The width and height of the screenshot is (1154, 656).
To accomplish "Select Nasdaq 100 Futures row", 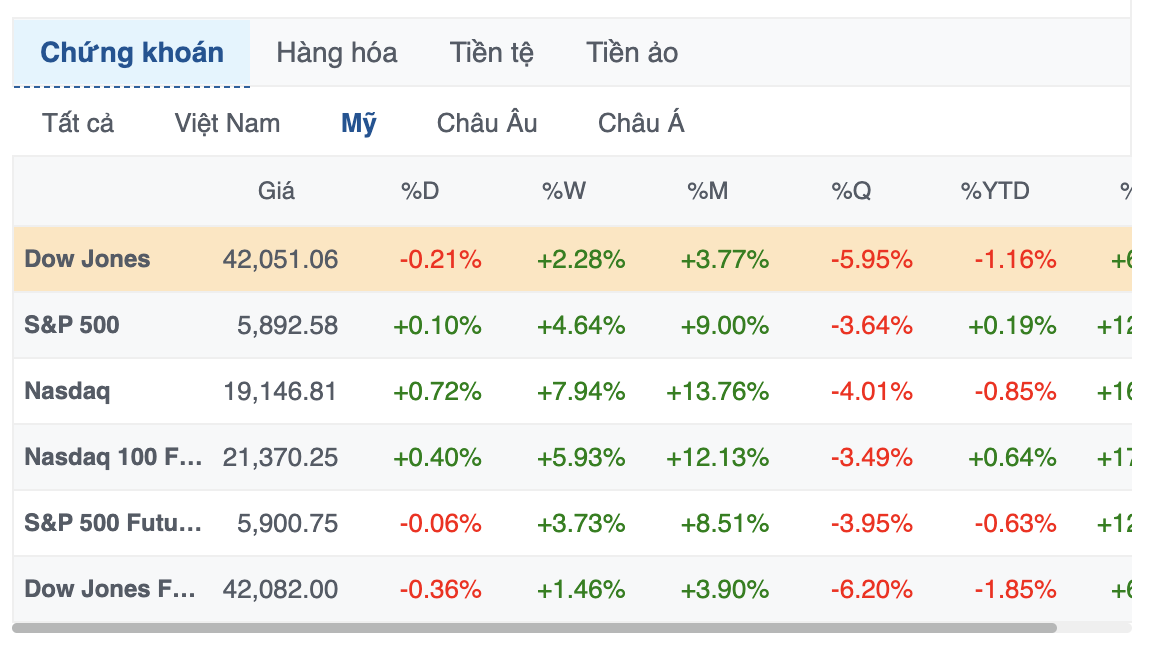I will [x=113, y=457].
